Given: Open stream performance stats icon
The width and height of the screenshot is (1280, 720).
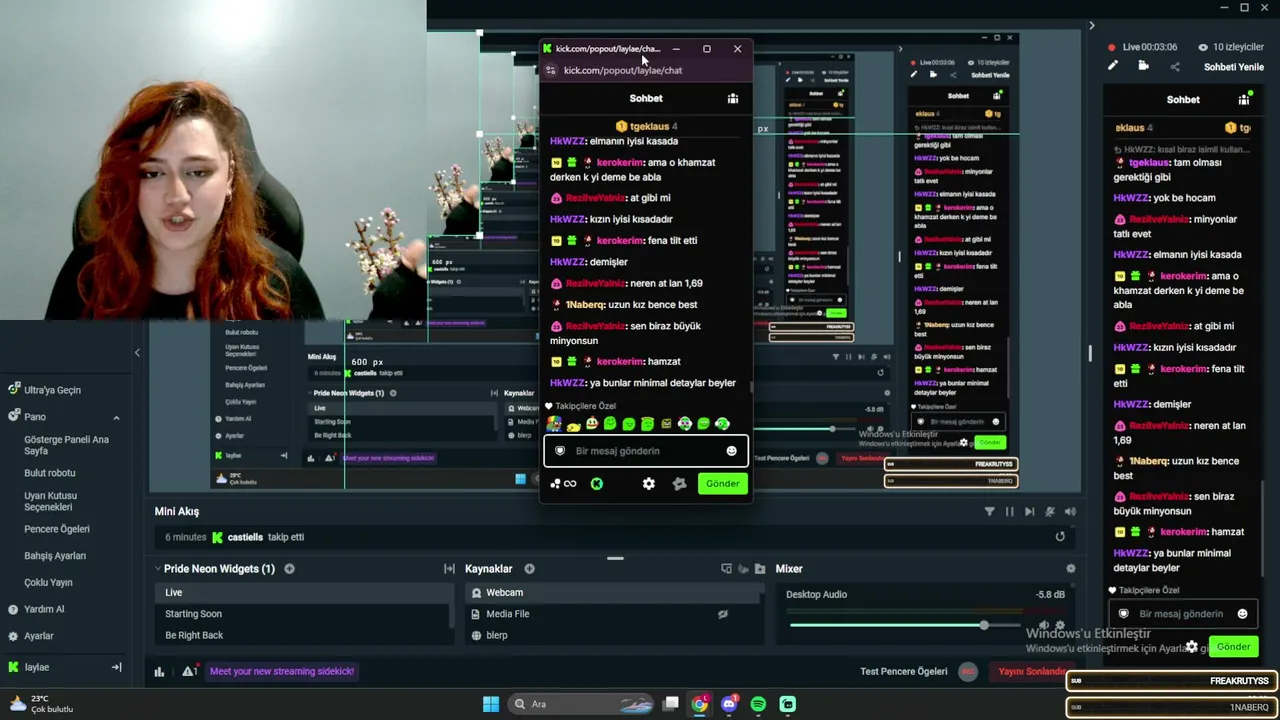Looking at the screenshot, I should tap(159, 672).
